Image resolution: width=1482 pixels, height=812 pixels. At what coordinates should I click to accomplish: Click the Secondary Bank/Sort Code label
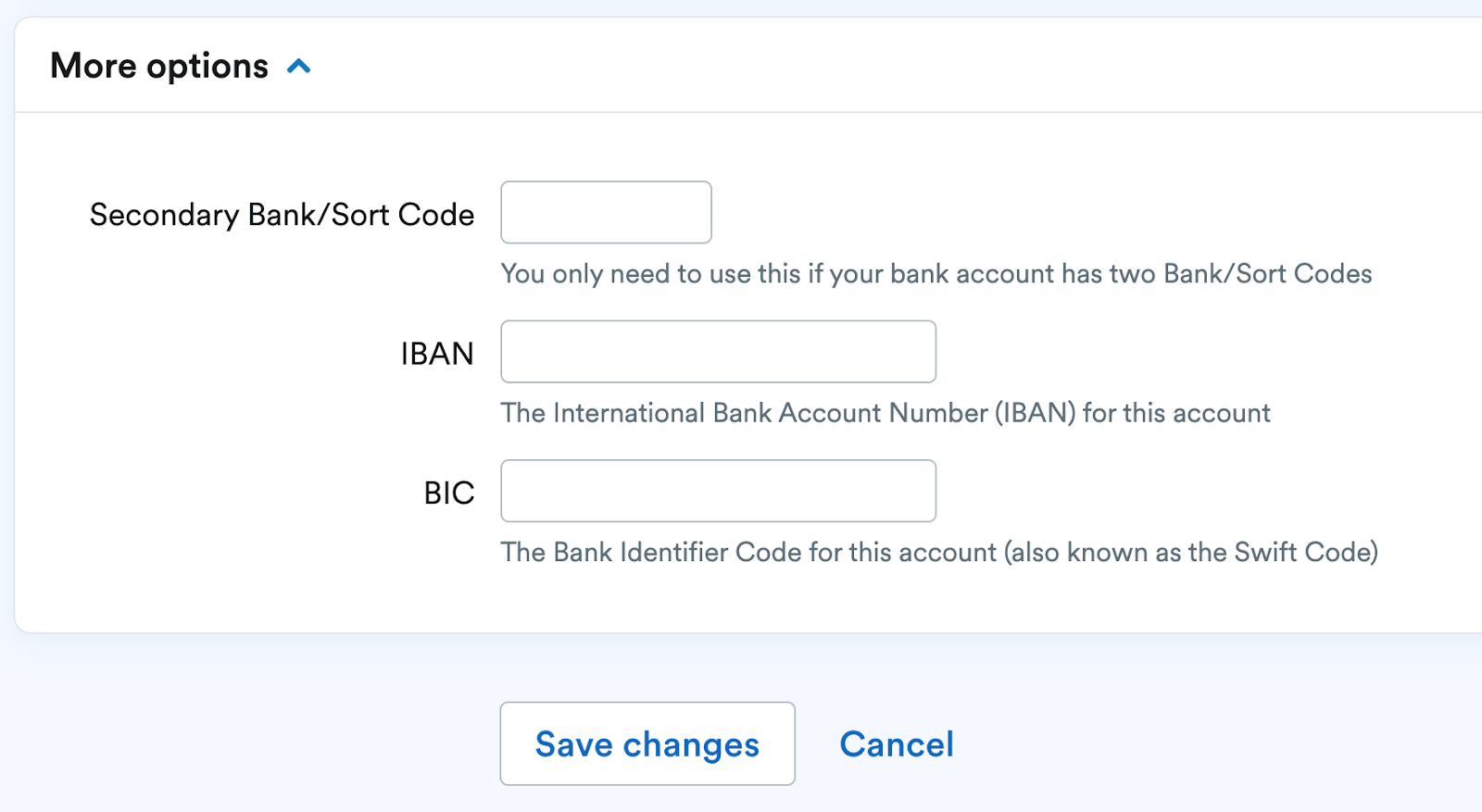pyautogui.click(x=282, y=214)
